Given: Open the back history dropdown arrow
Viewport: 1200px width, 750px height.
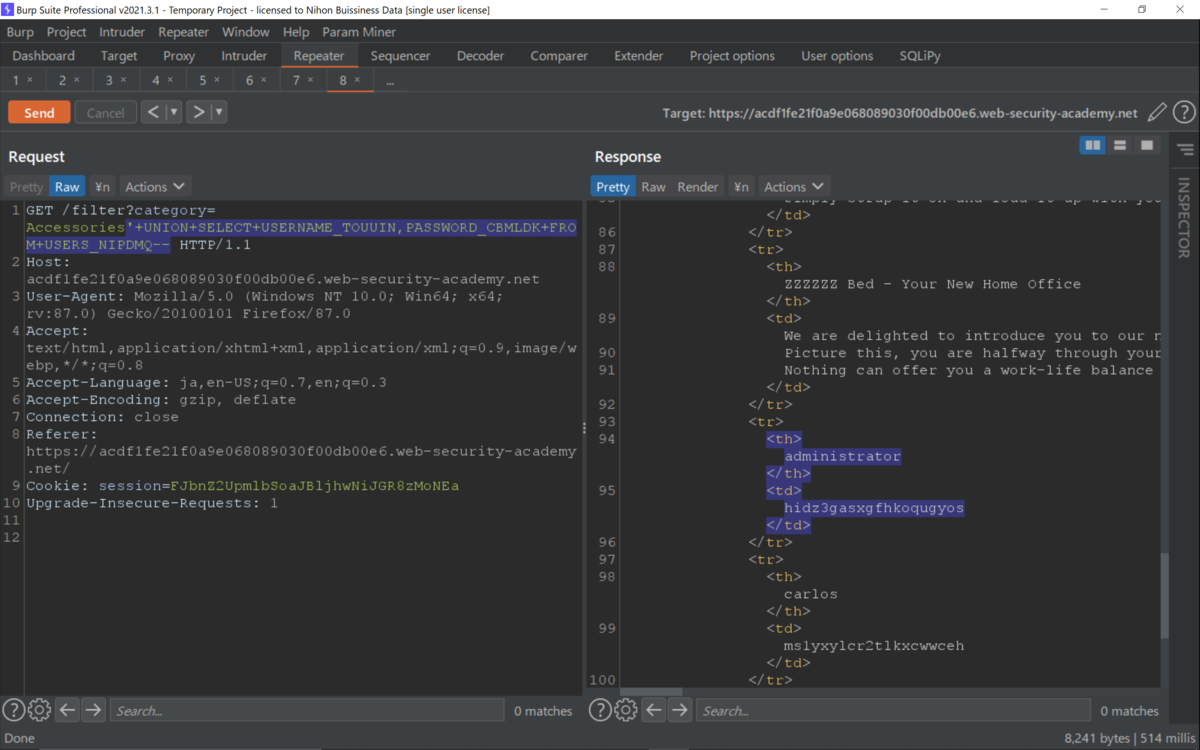Looking at the screenshot, I should pyautogui.click(x=173, y=112).
